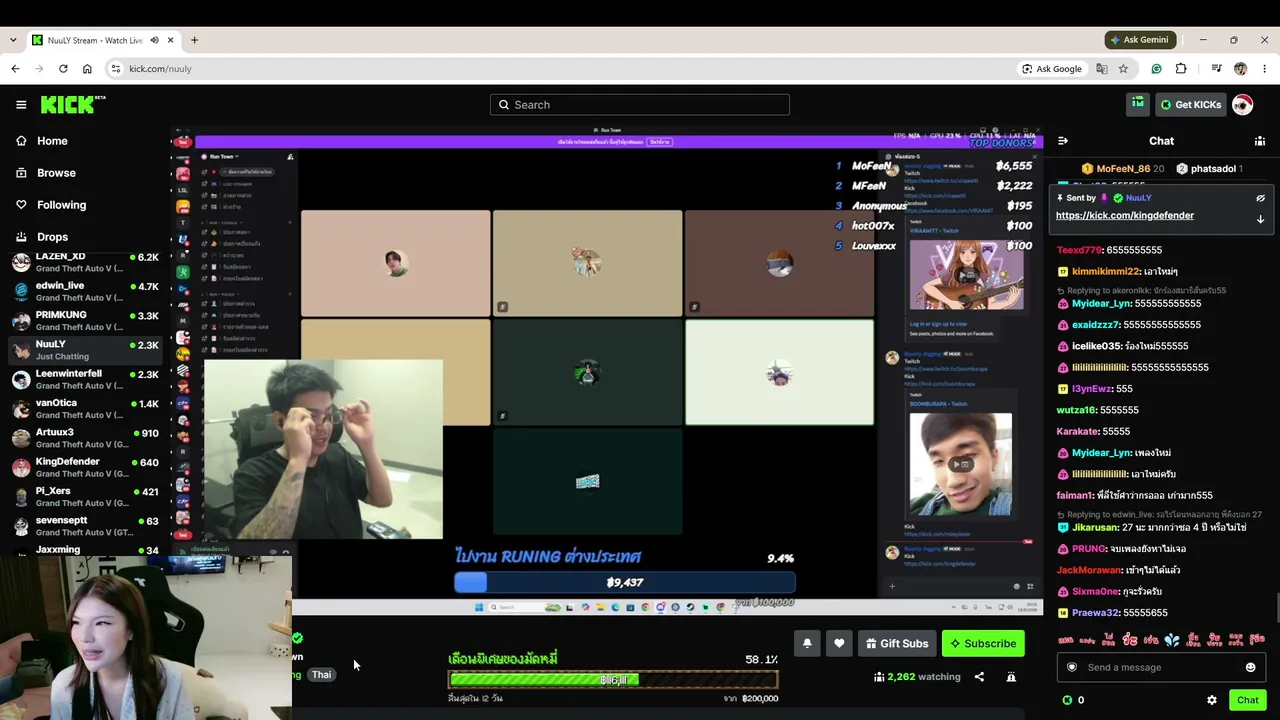Viewport: 1280px width, 720px height.
Task: Open Drops in sidebar
Action: [x=52, y=237]
